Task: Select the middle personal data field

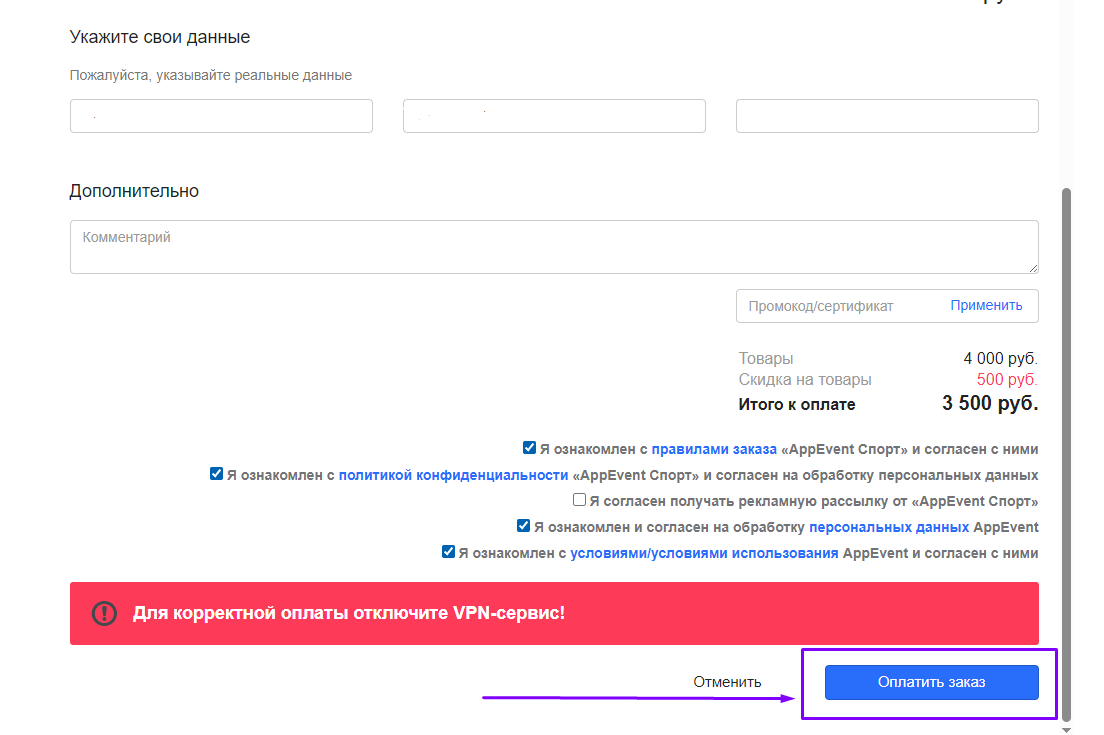Action: point(554,116)
